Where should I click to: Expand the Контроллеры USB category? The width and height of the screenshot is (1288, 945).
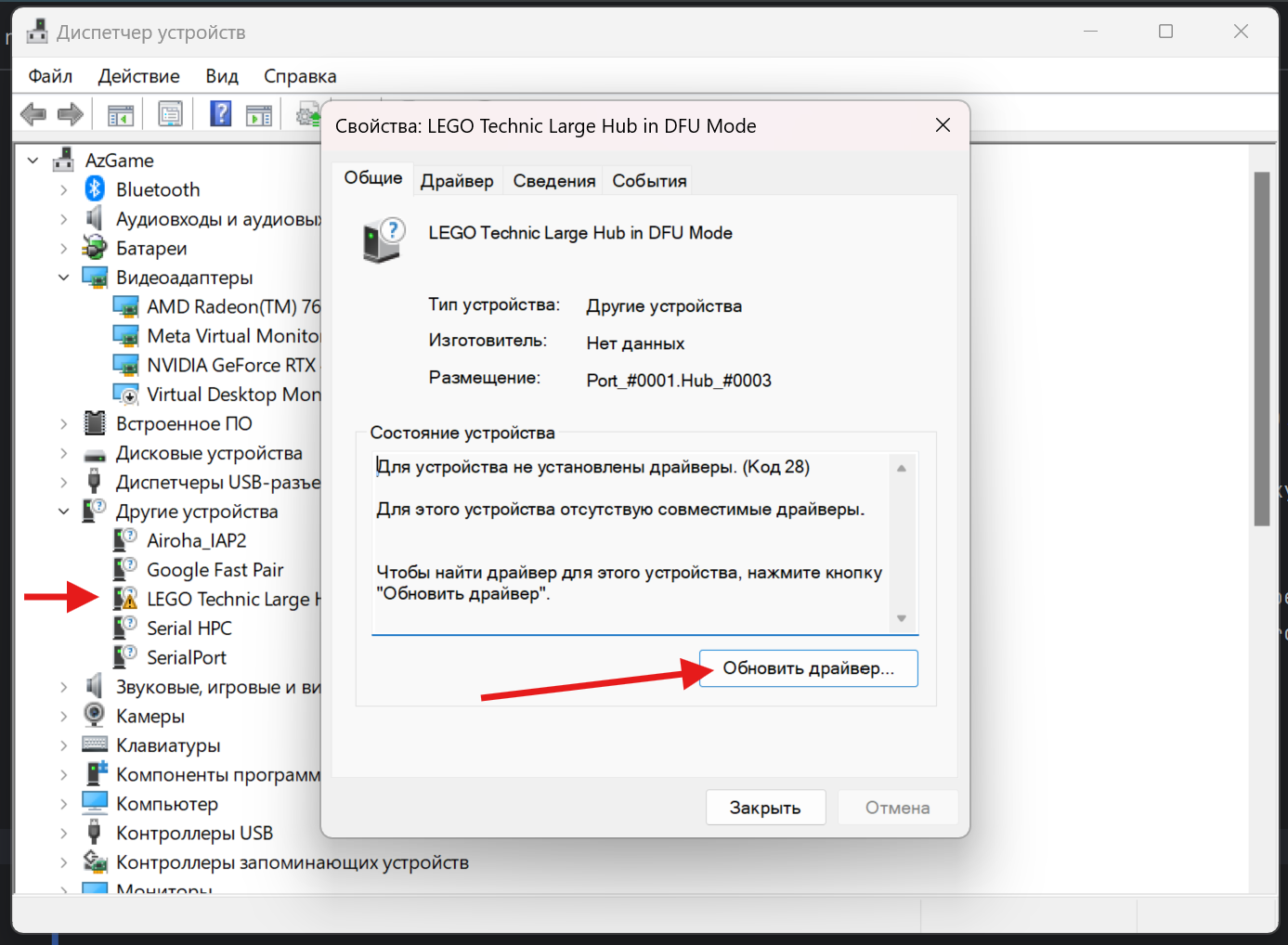pyautogui.click(x=63, y=834)
